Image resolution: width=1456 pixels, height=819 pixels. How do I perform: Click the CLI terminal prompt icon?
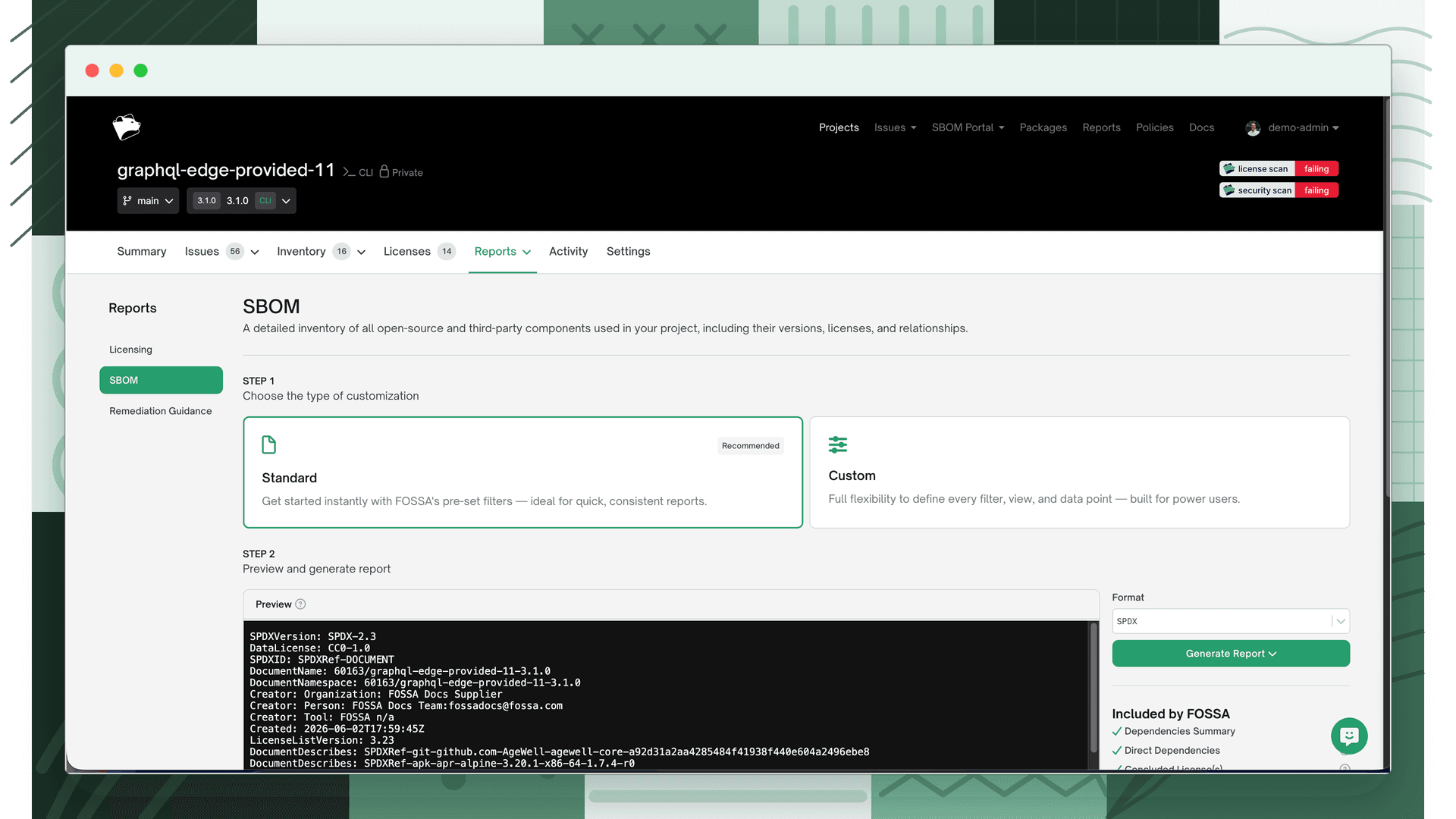tap(349, 172)
